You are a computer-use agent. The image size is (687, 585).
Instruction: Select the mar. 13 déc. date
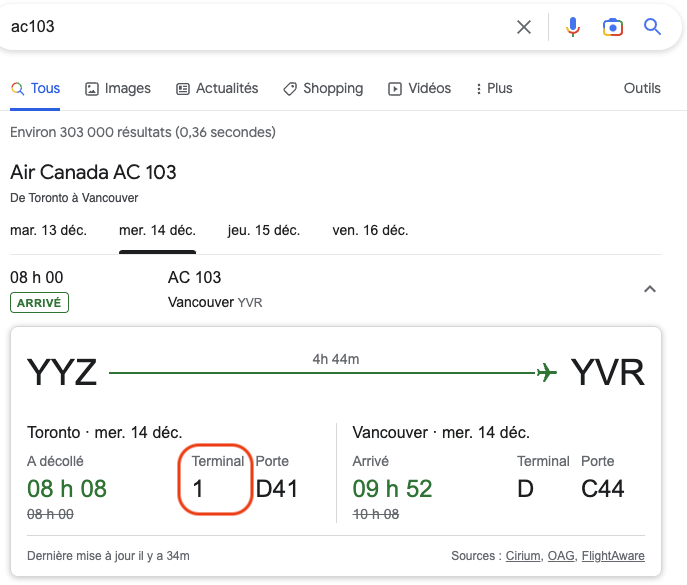(48, 230)
